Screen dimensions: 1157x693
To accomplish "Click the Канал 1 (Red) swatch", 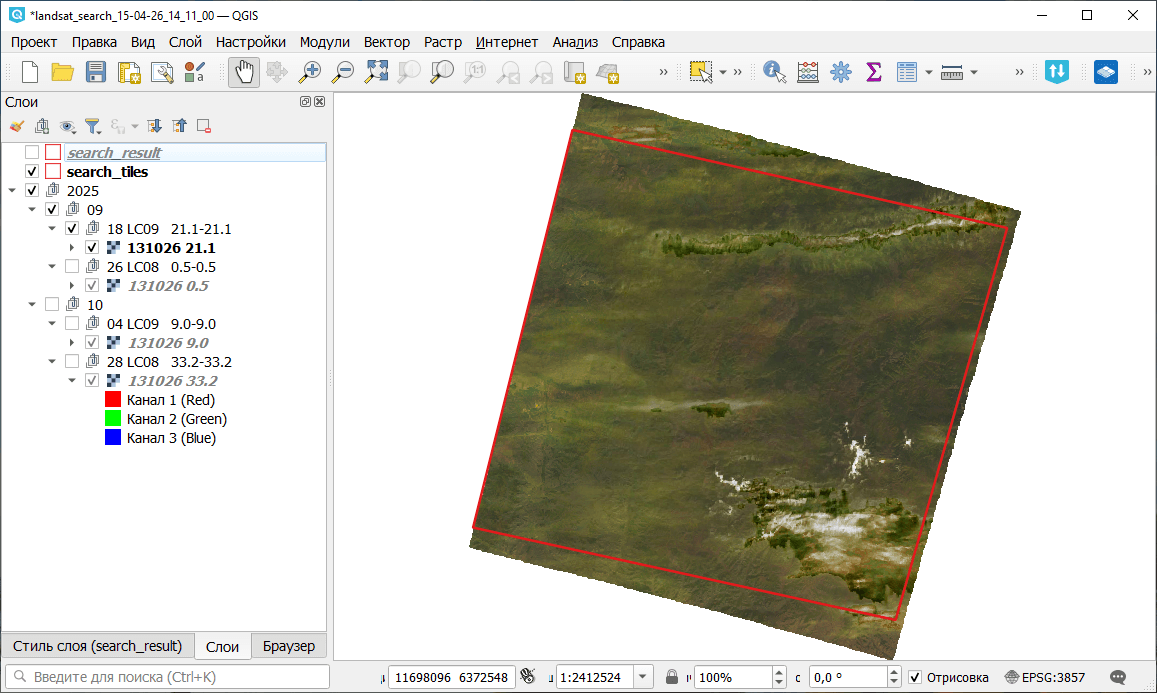I will pos(113,400).
